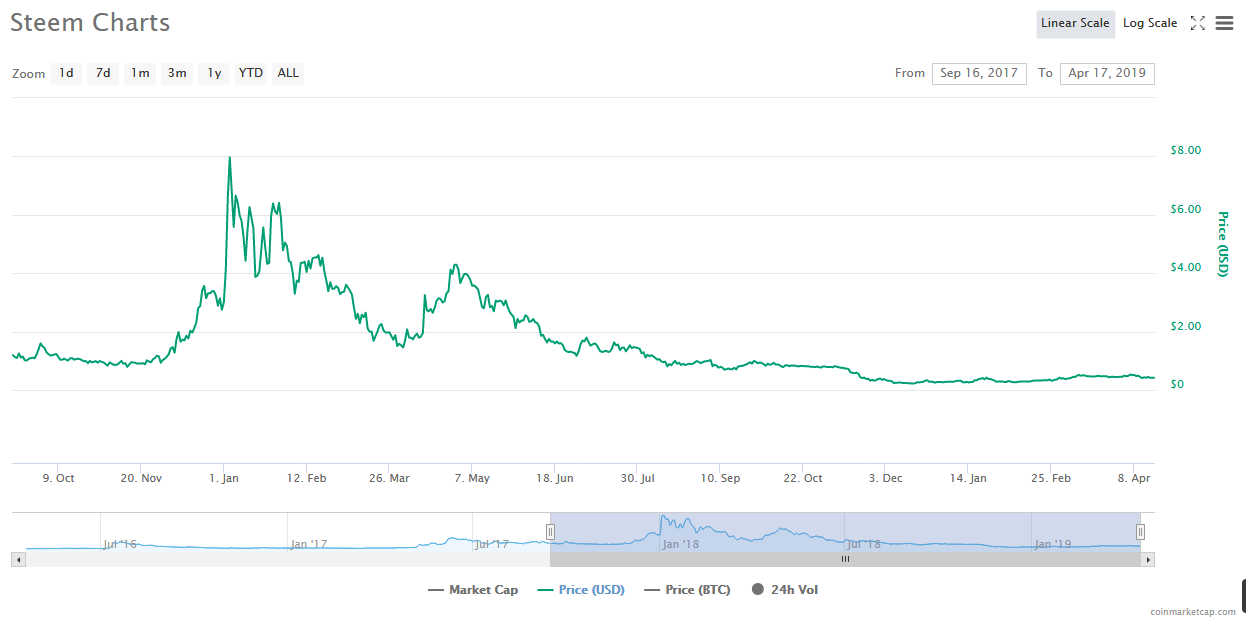Click the left navigator resize handle
Viewport: 1246px width, 620px height.
pyautogui.click(x=551, y=531)
